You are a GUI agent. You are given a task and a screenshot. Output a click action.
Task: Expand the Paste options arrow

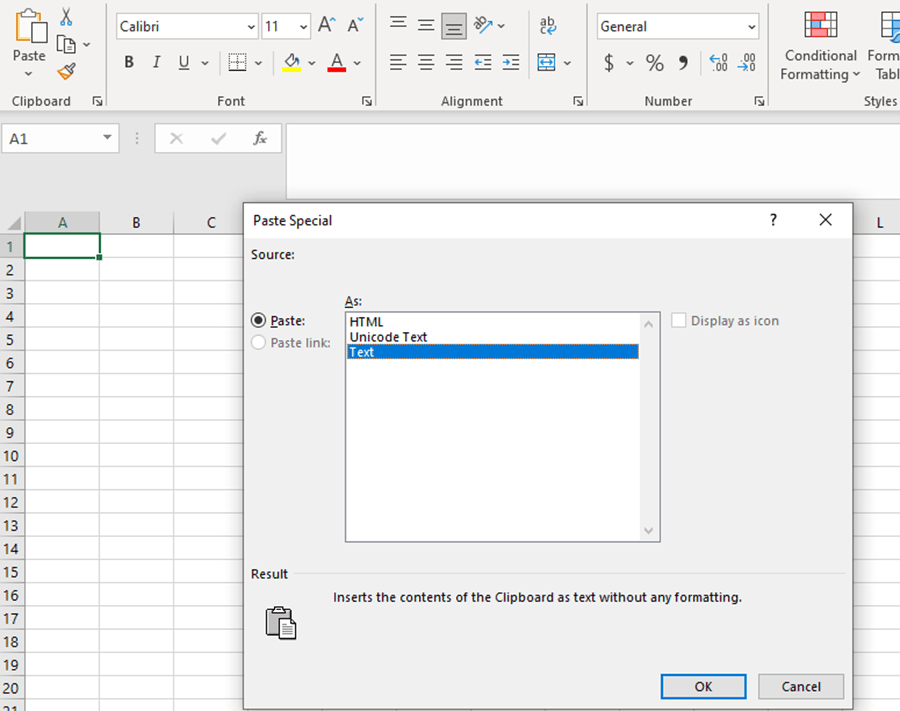coord(28,73)
